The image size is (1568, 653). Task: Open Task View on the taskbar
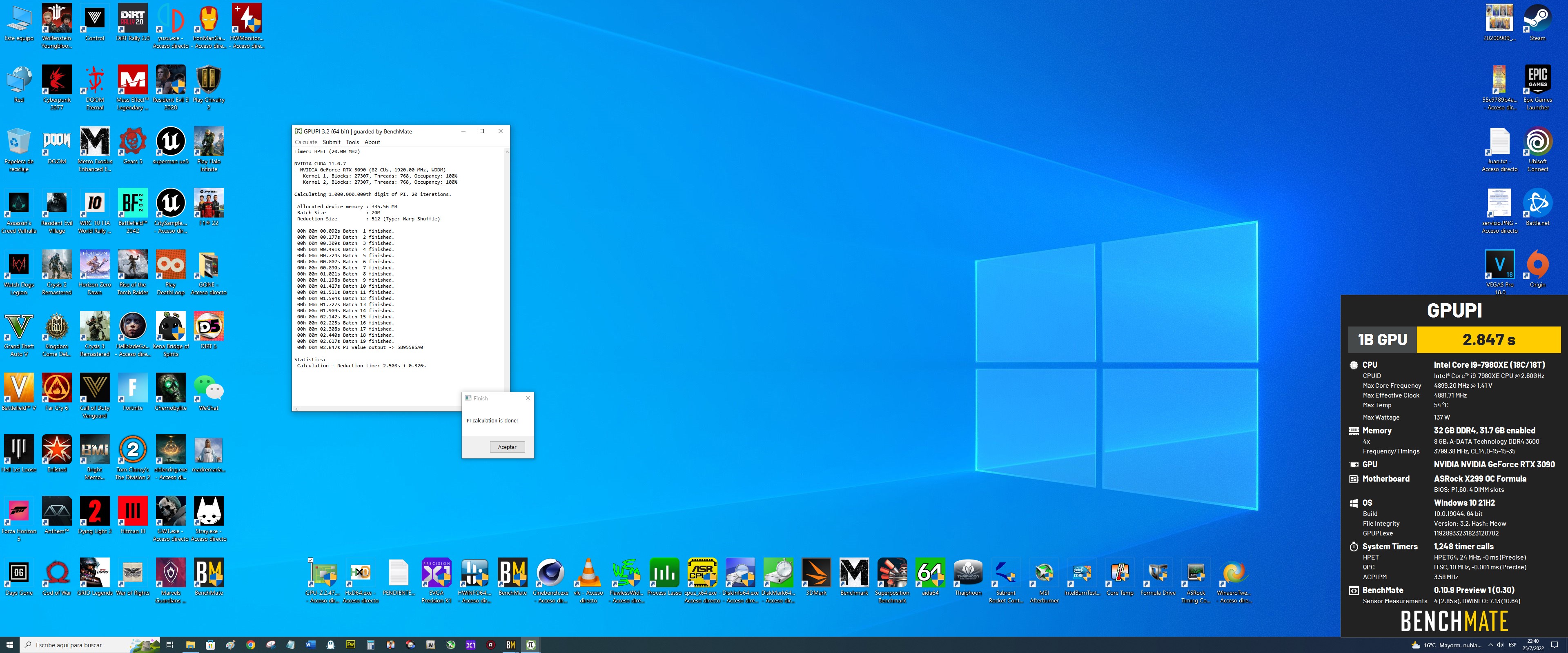(x=170, y=645)
